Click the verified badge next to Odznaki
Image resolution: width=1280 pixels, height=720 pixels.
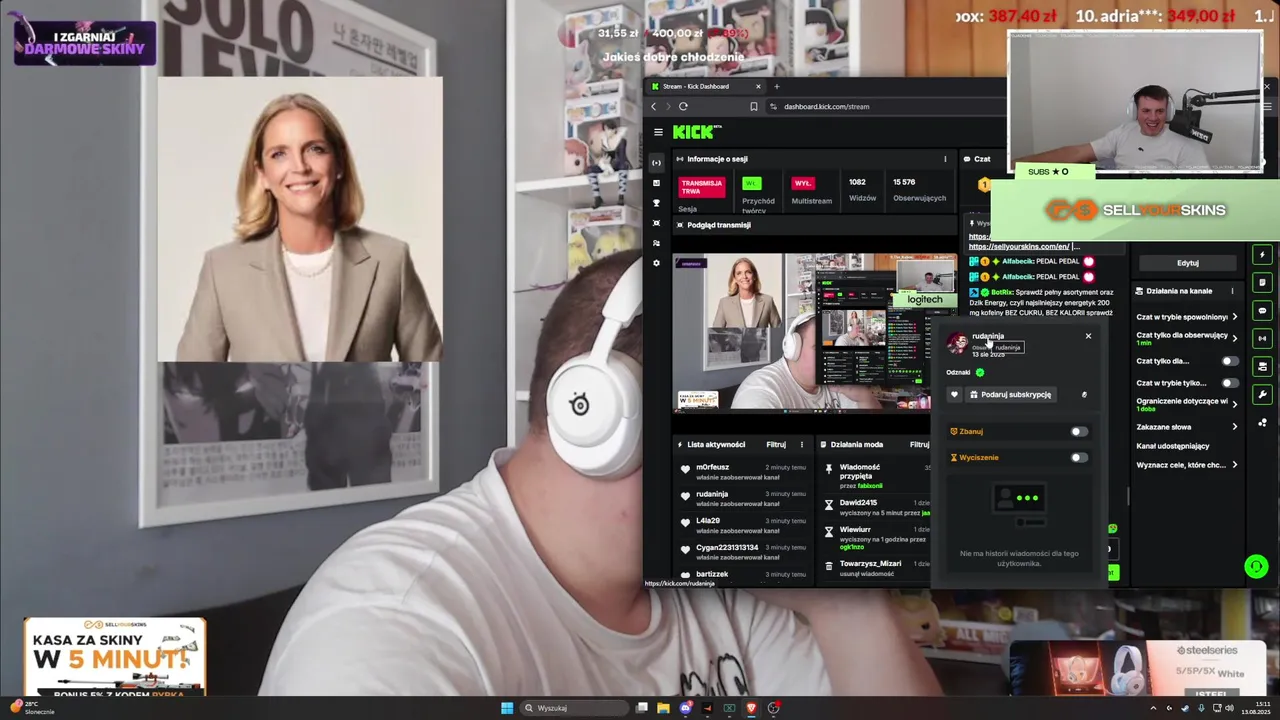979,372
